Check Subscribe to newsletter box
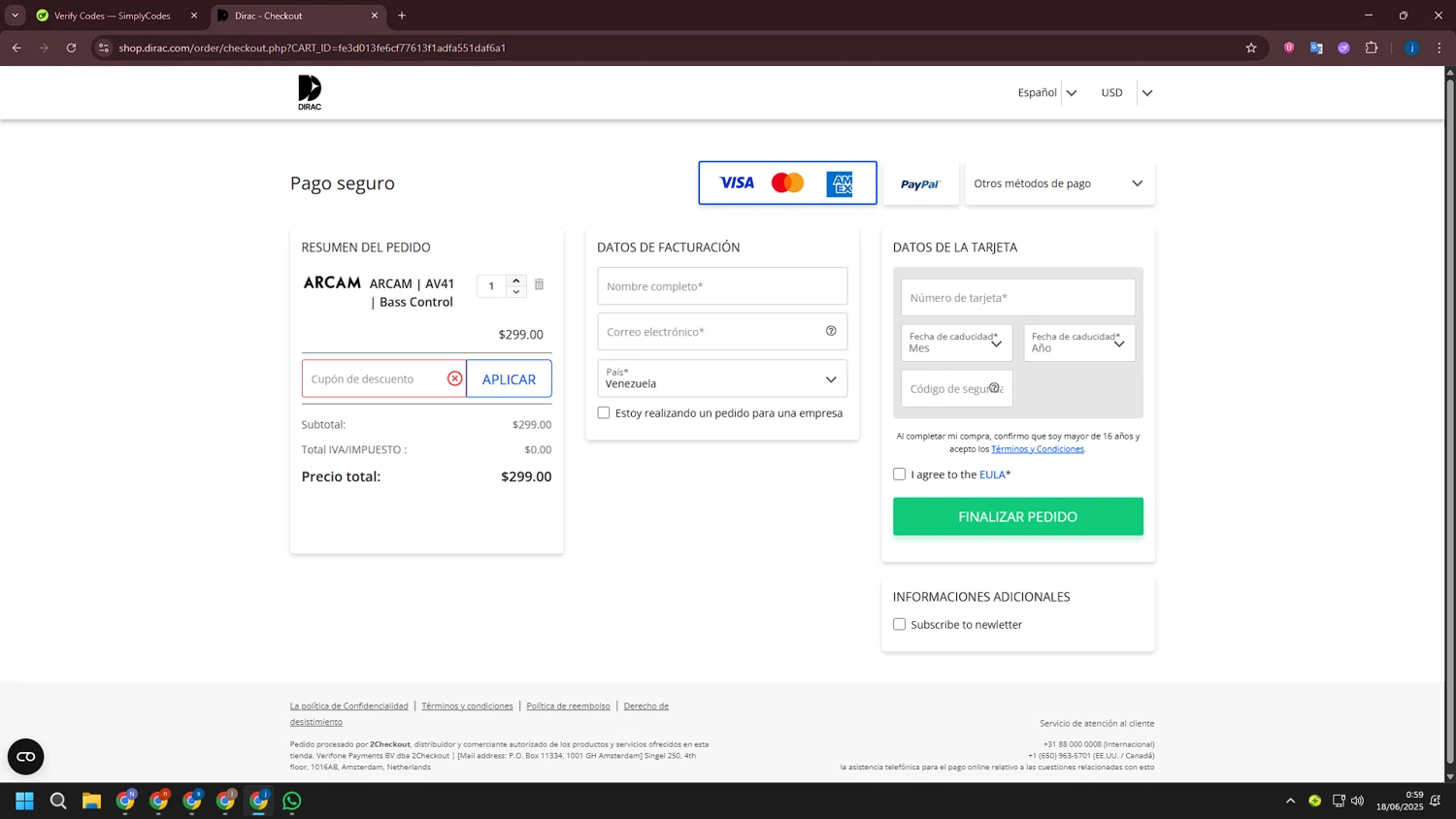 899,624
